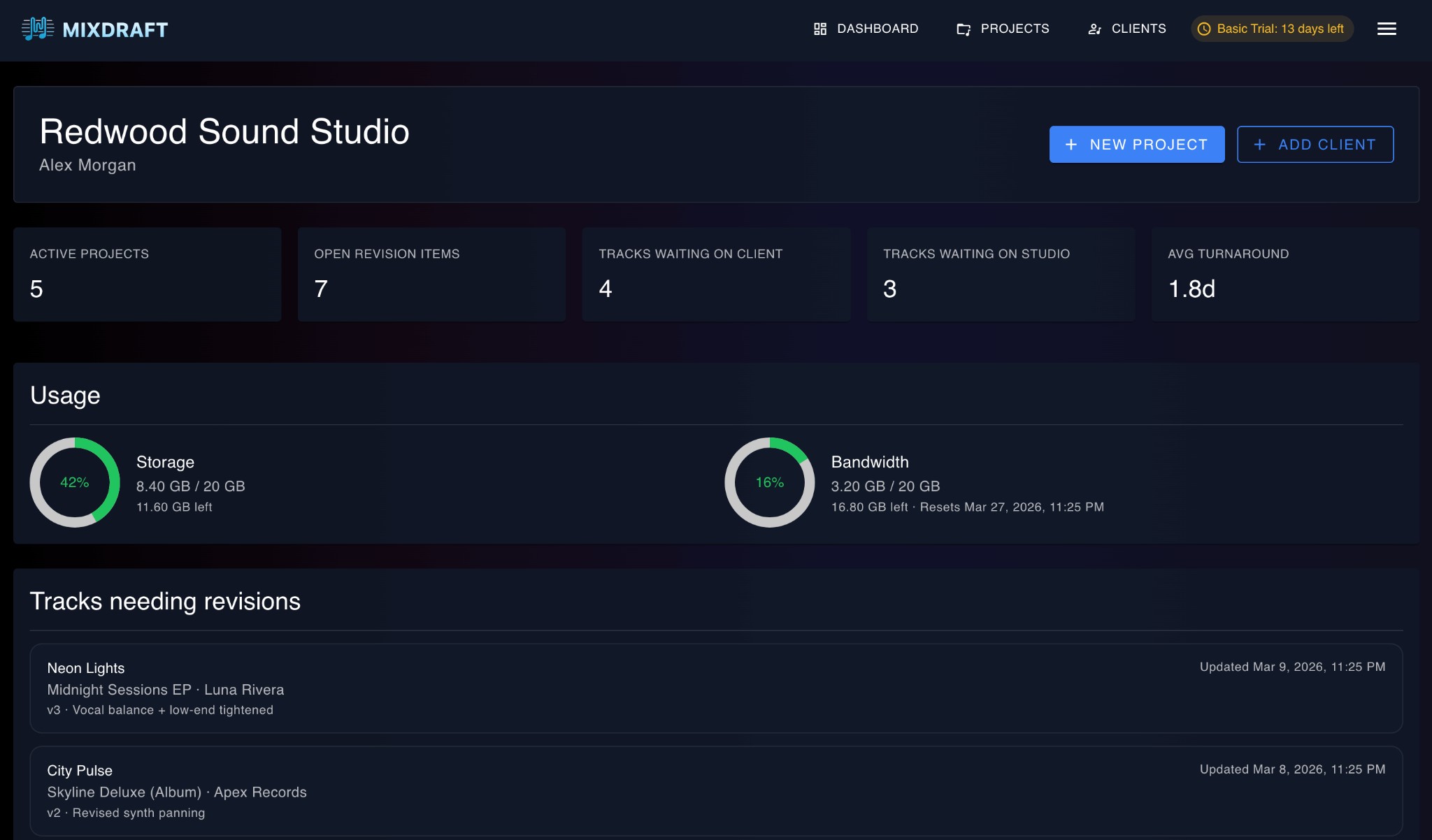Click the Clients person icon in the navbar
Screen dimensions: 1432x840
tap(1094, 29)
